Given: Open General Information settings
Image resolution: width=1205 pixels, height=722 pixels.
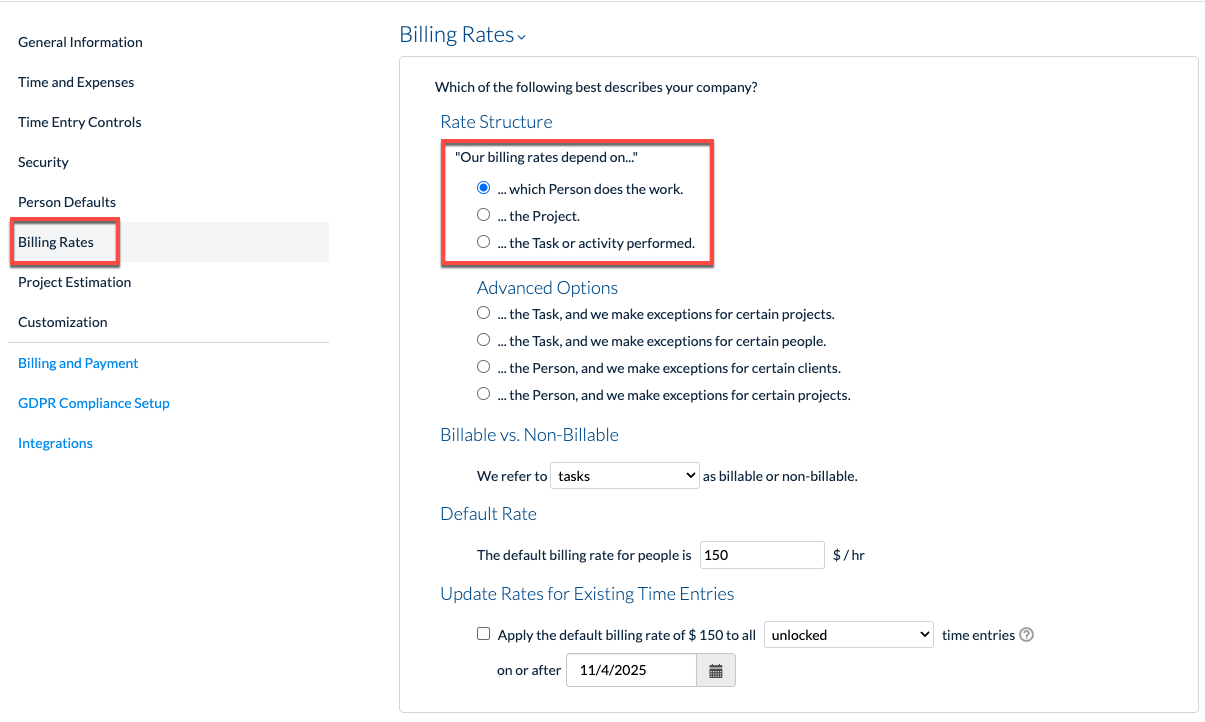Looking at the screenshot, I should tap(80, 42).
